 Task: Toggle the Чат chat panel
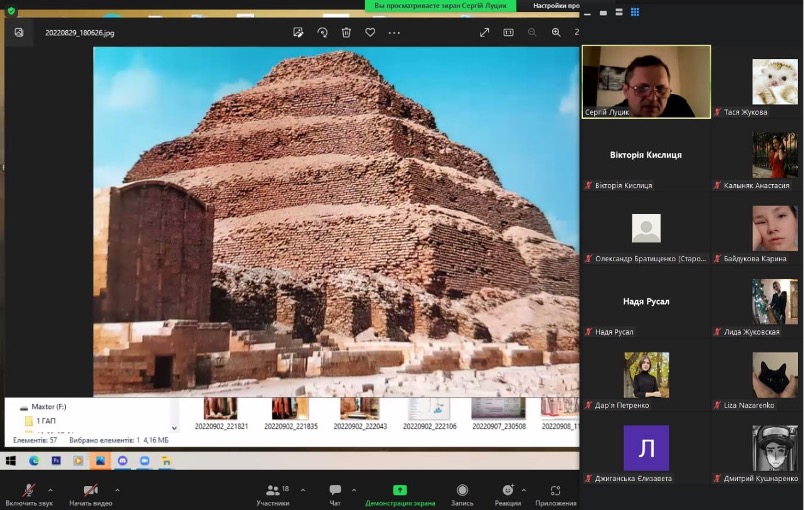pos(335,495)
